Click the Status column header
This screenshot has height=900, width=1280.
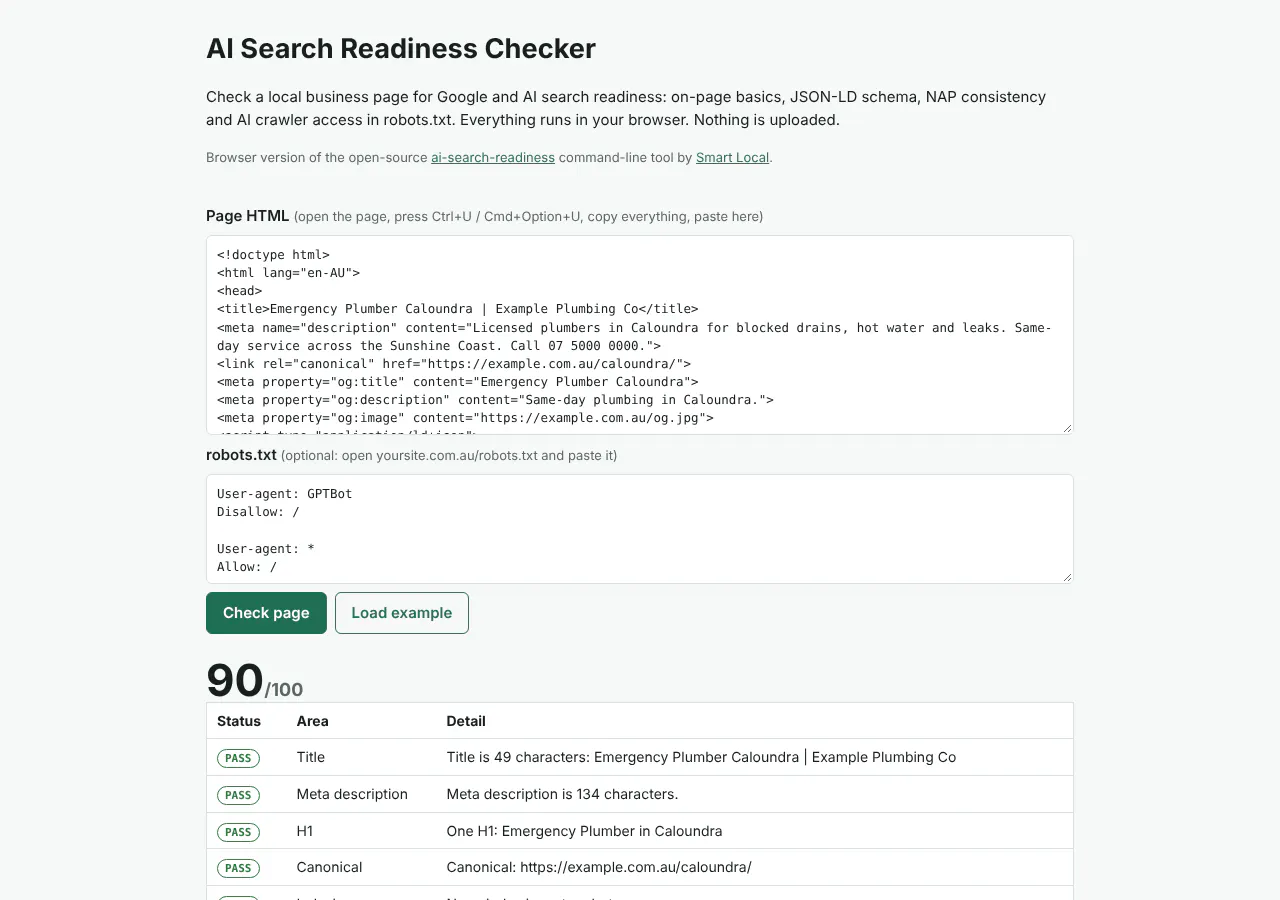tap(239, 721)
